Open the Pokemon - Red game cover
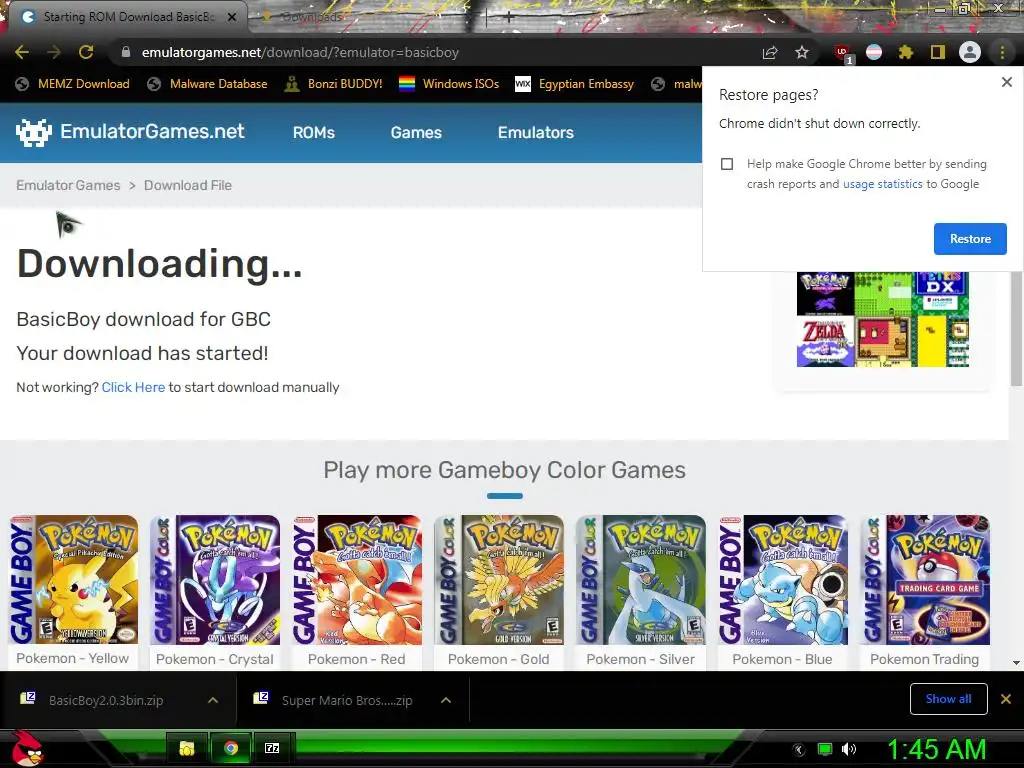1024x768 pixels. [x=357, y=580]
